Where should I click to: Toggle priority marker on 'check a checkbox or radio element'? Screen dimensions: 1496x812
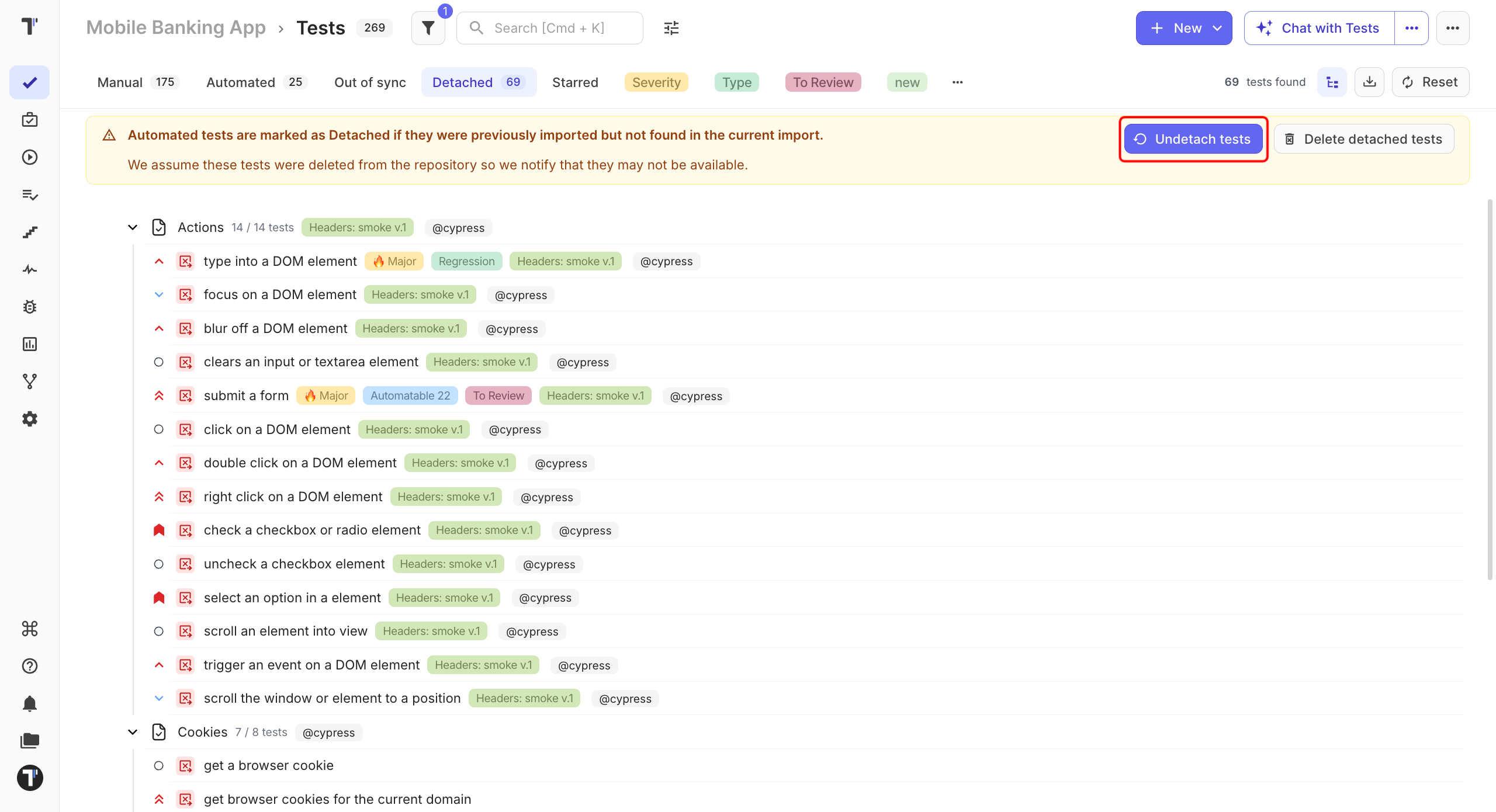point(158,530)
